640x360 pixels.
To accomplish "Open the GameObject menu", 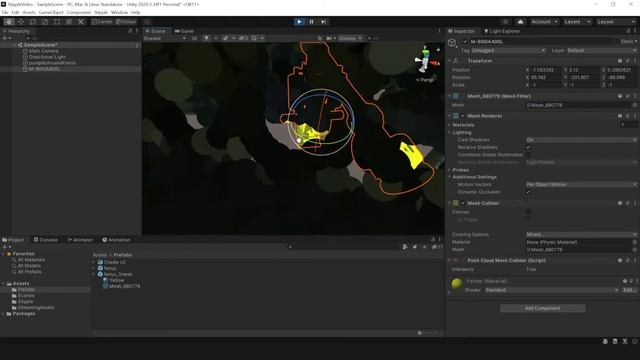I will click(x=51, y=13).
